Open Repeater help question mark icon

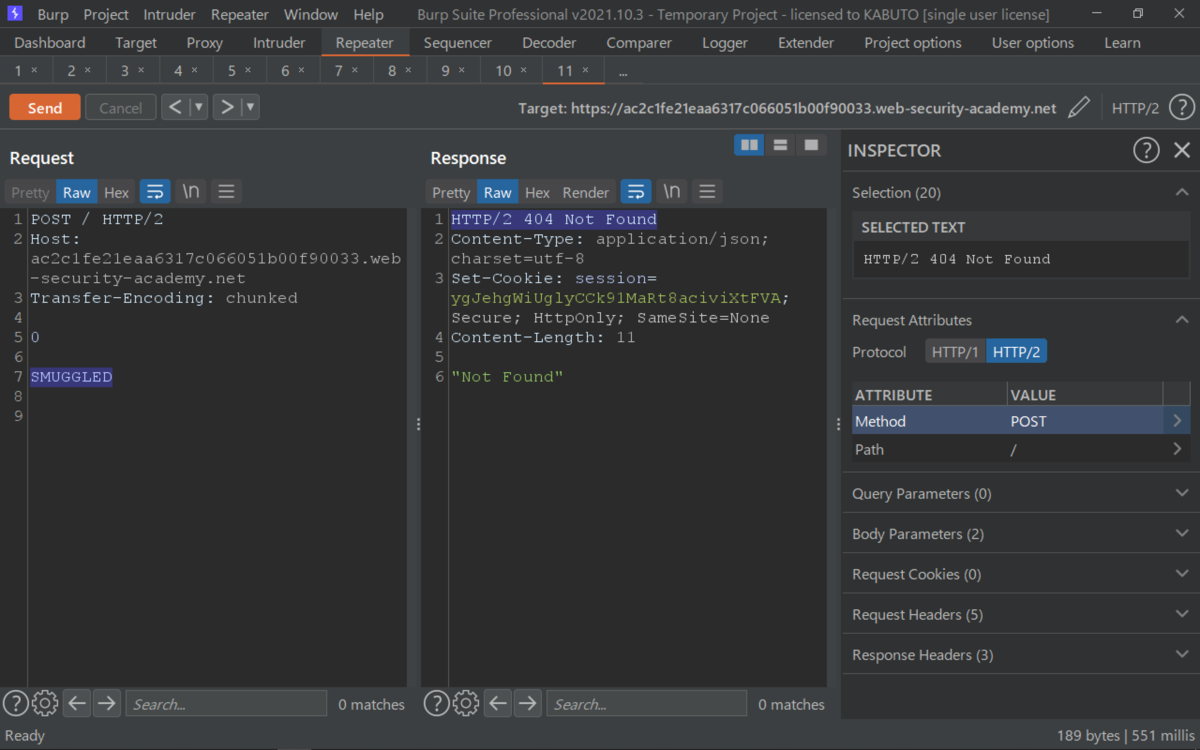point(1181,108)
